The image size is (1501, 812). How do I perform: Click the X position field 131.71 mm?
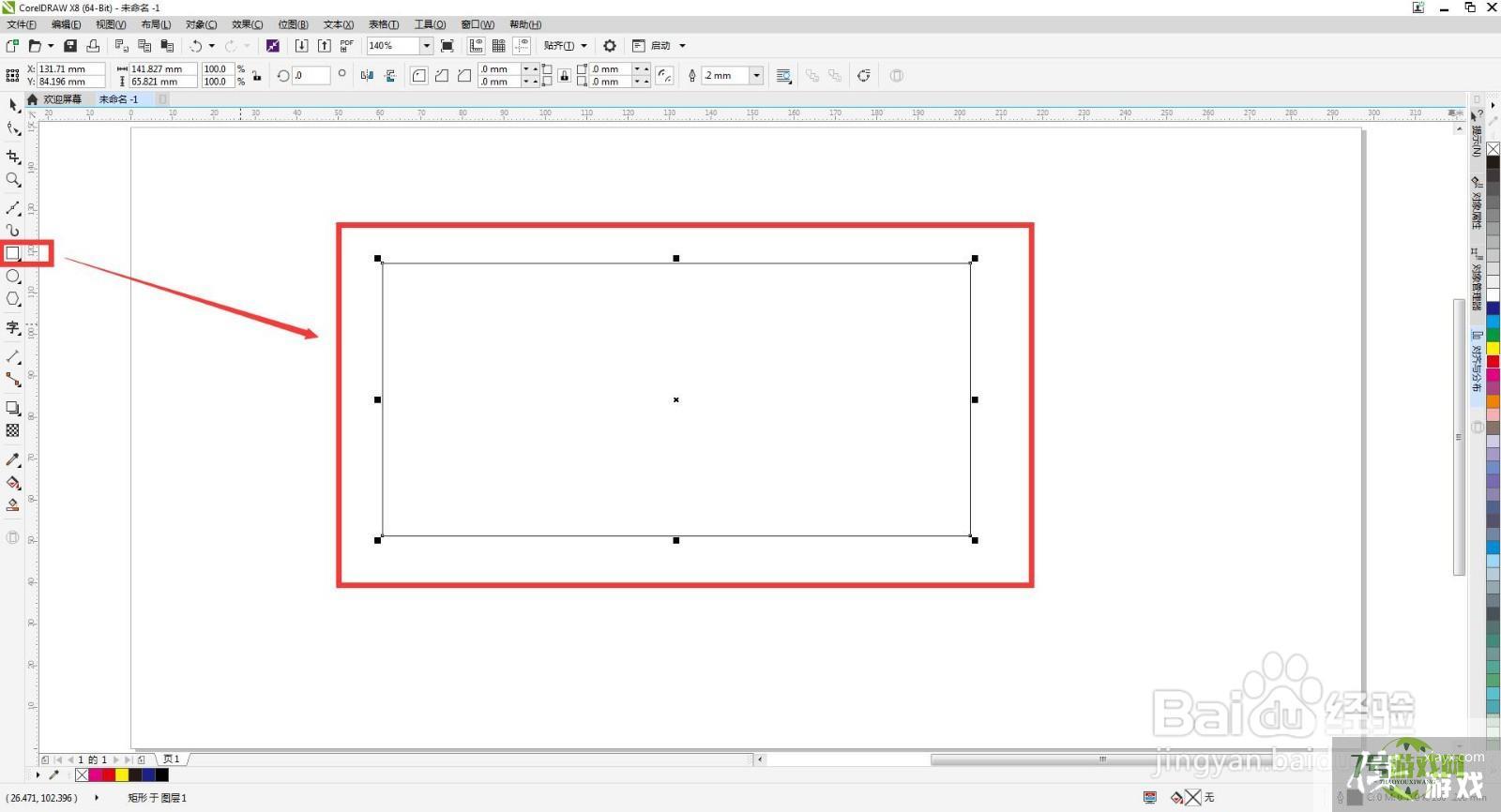[70, 69]
